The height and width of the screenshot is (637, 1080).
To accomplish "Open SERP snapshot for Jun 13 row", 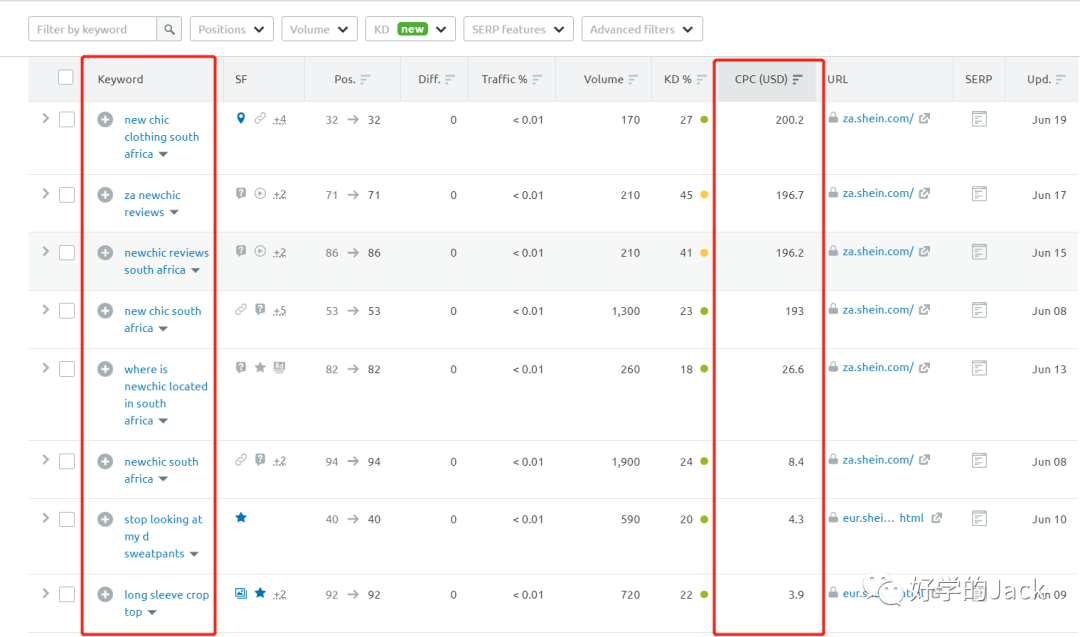I will (x=979, y=368).
